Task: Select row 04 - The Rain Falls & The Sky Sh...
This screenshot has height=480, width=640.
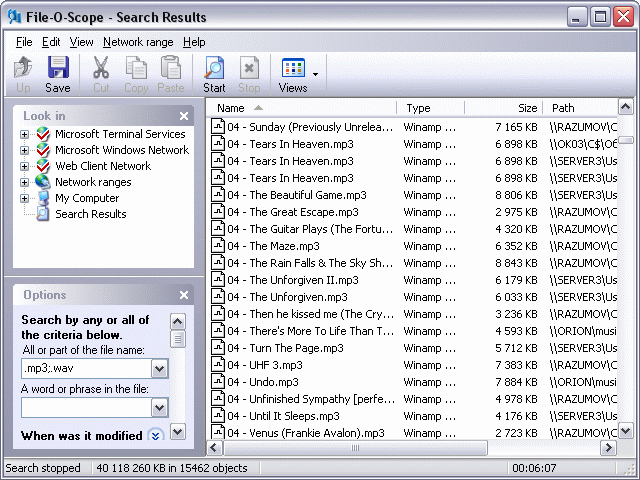Action: click(x=413, y=263)
